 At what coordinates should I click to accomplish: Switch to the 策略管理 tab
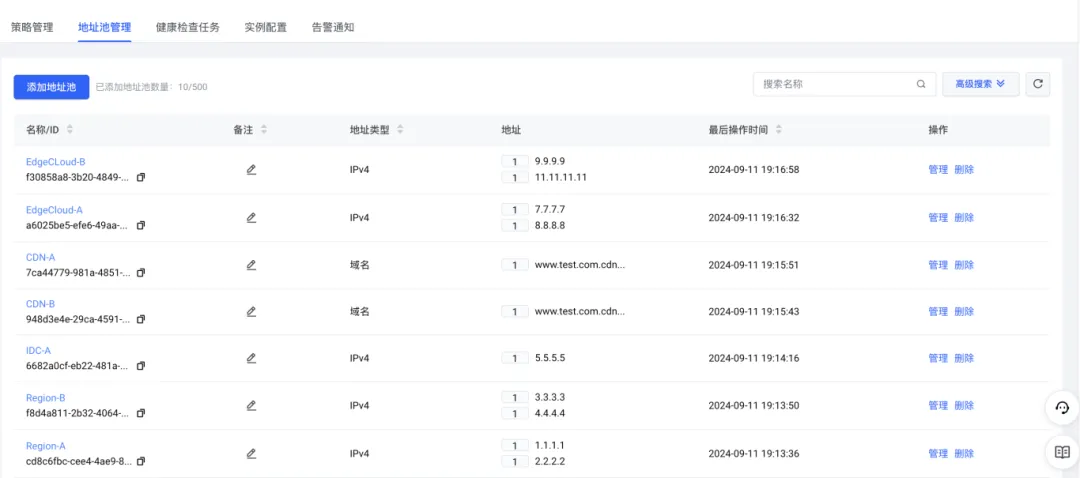coord(32,27)
